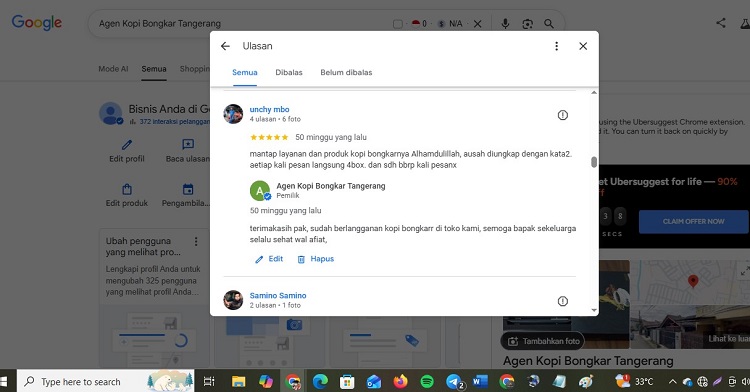Go back using the Ulasan arrow

pos(225,46)
